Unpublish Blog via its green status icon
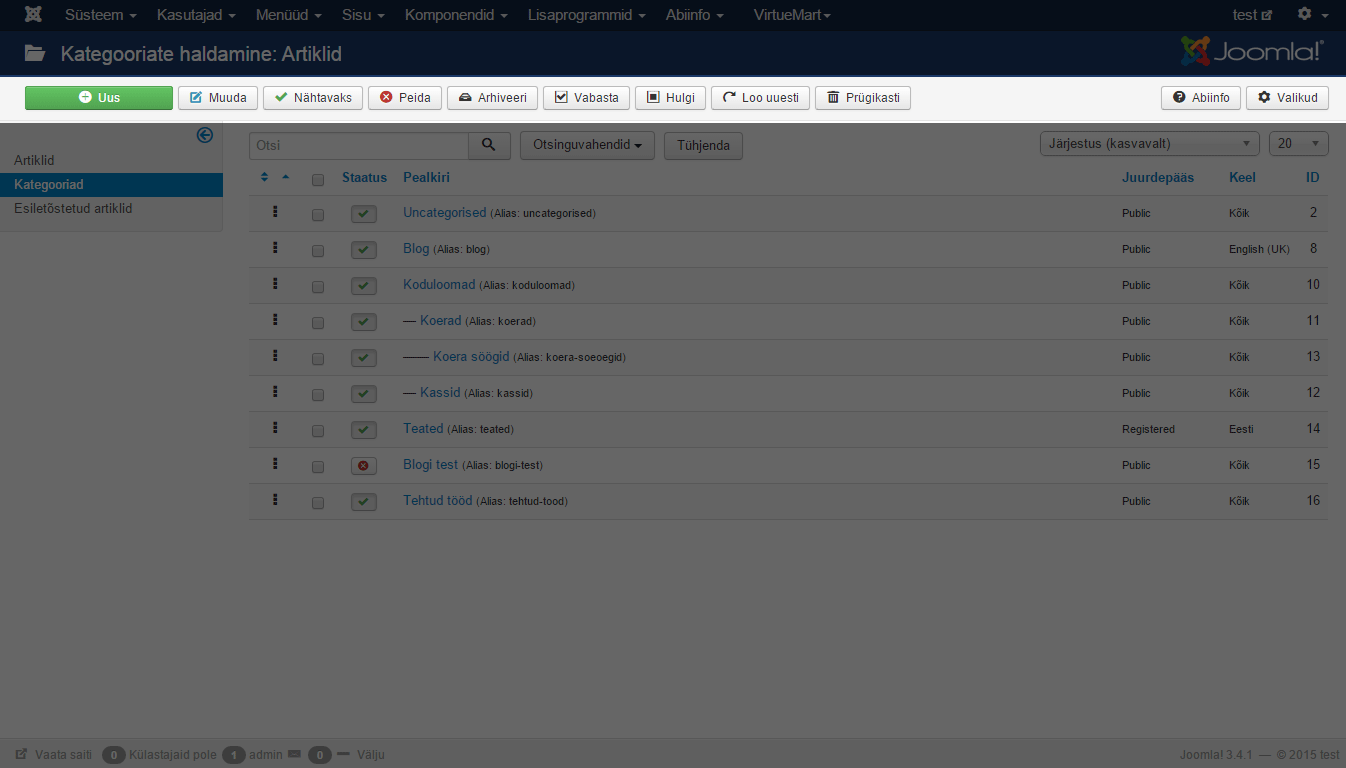This screenshot has height=768, width=1346. point(364,250)
